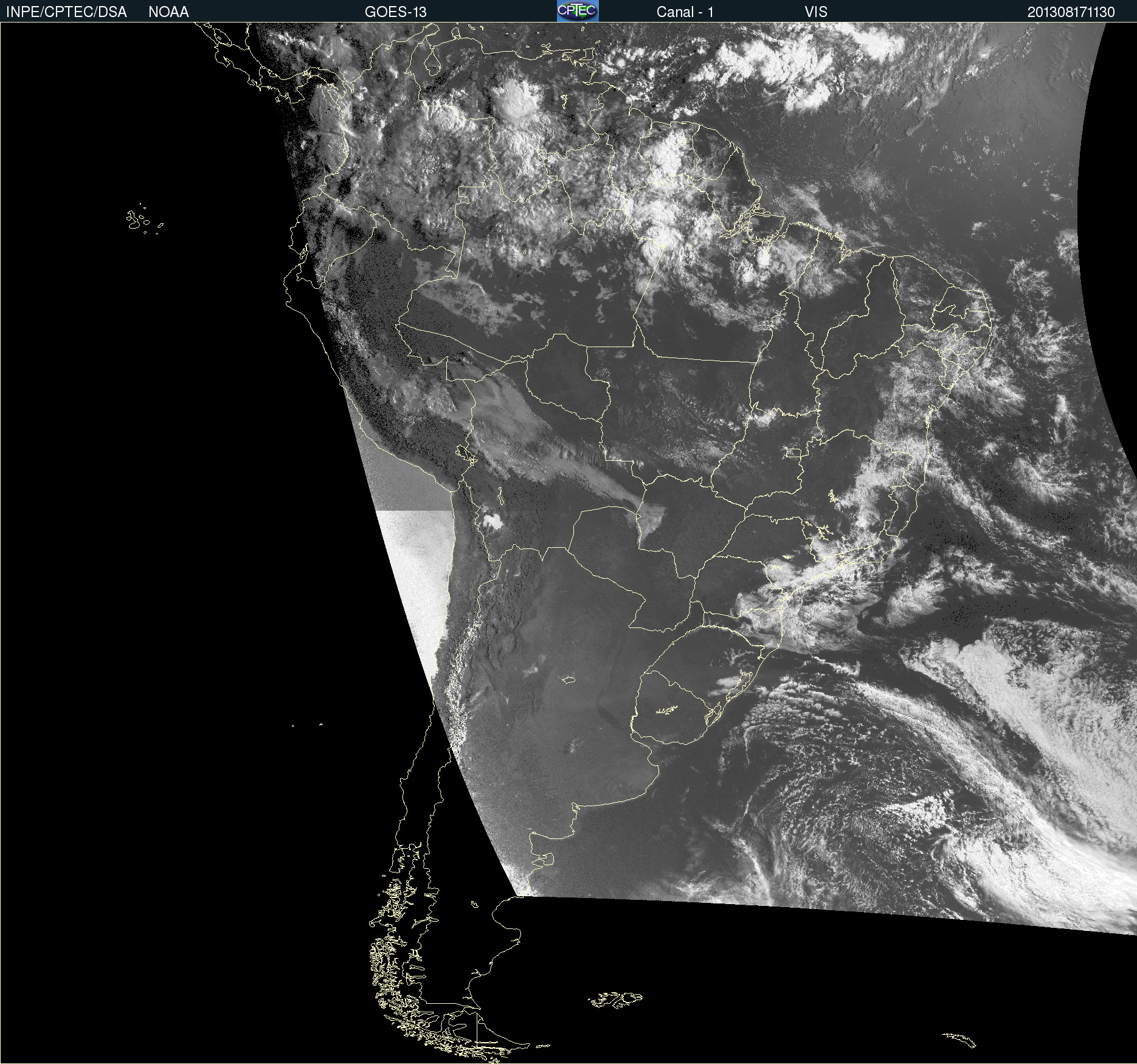Click the Mar Chiquita lake outline in Argentina
The width and height of the screenshot is (1137, 1064).
568,680
